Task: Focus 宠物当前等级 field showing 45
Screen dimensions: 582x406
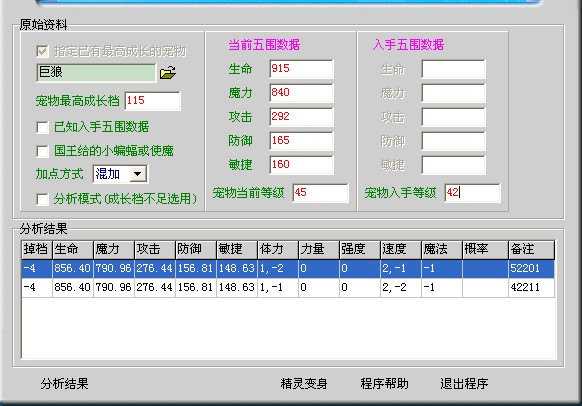Action: click(320, 193)
